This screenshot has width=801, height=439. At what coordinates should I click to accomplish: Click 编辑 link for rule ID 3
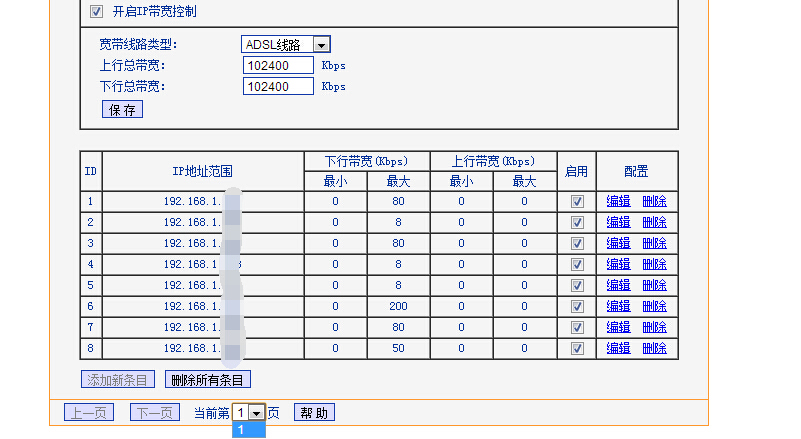pos(618,243)
